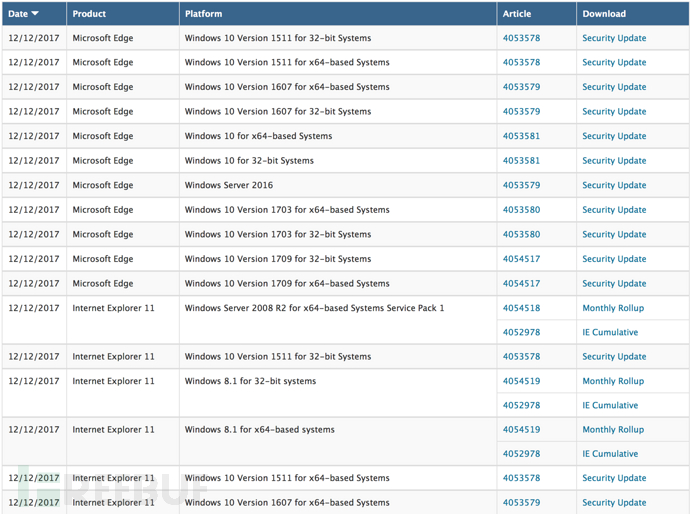Download Security Update for Edge Windows 10 x64-based

[614, 136]
